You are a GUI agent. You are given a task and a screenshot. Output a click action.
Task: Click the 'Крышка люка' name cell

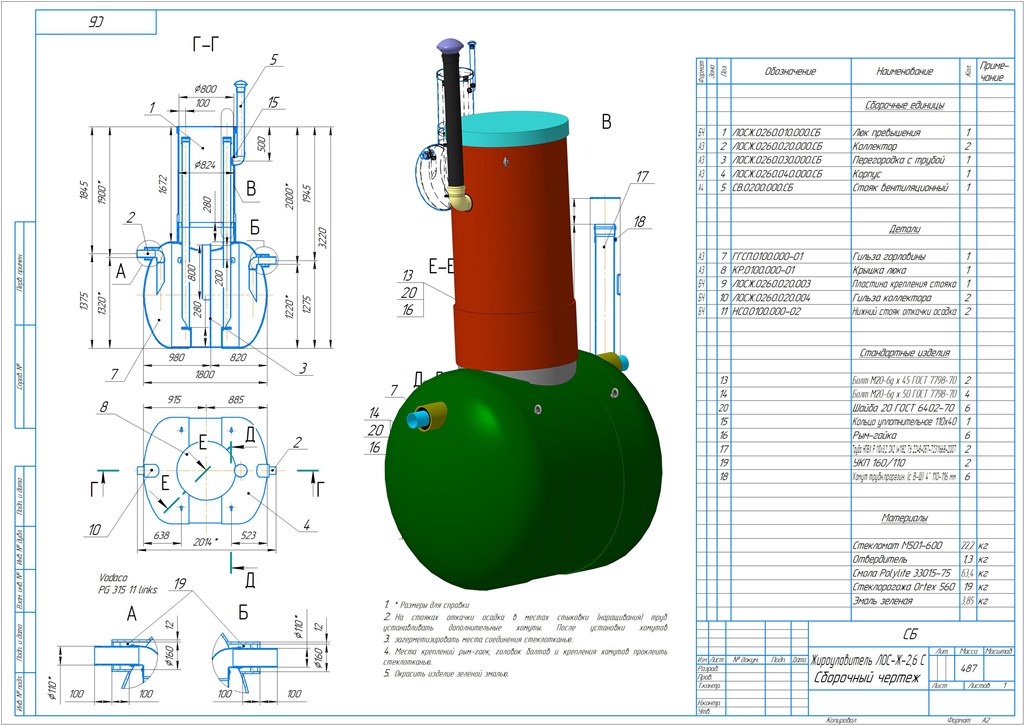(879, 270)
